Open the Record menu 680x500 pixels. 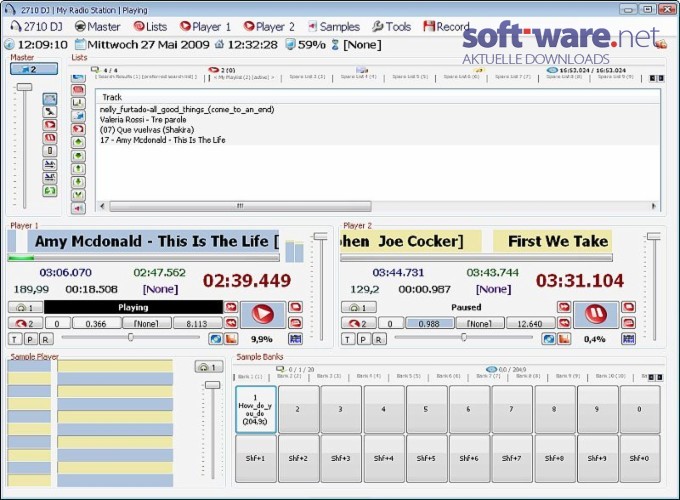446,27
